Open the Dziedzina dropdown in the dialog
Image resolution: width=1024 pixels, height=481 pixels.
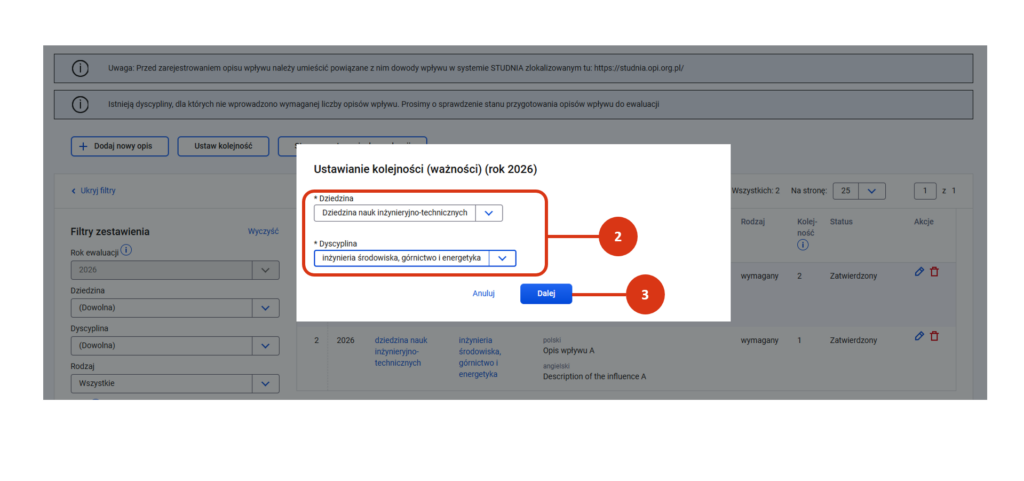pos(488,212)
